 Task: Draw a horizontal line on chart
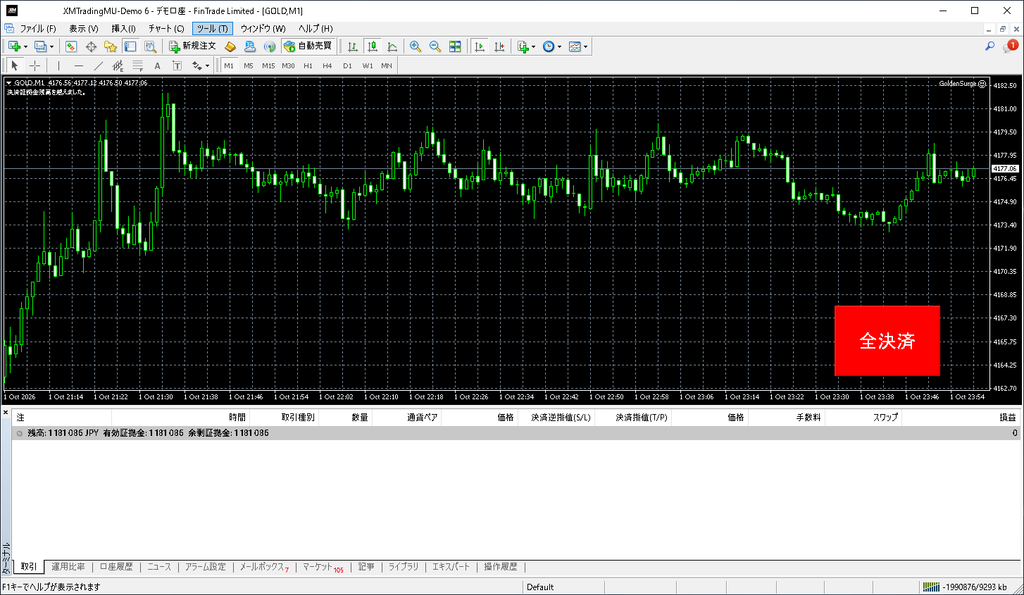click(78, 65)
